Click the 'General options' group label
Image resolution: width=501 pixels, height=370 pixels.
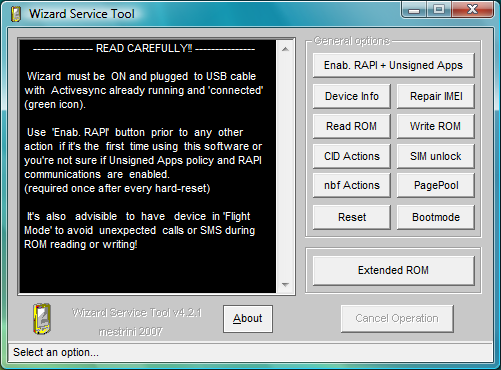click(x=352, y=41)
